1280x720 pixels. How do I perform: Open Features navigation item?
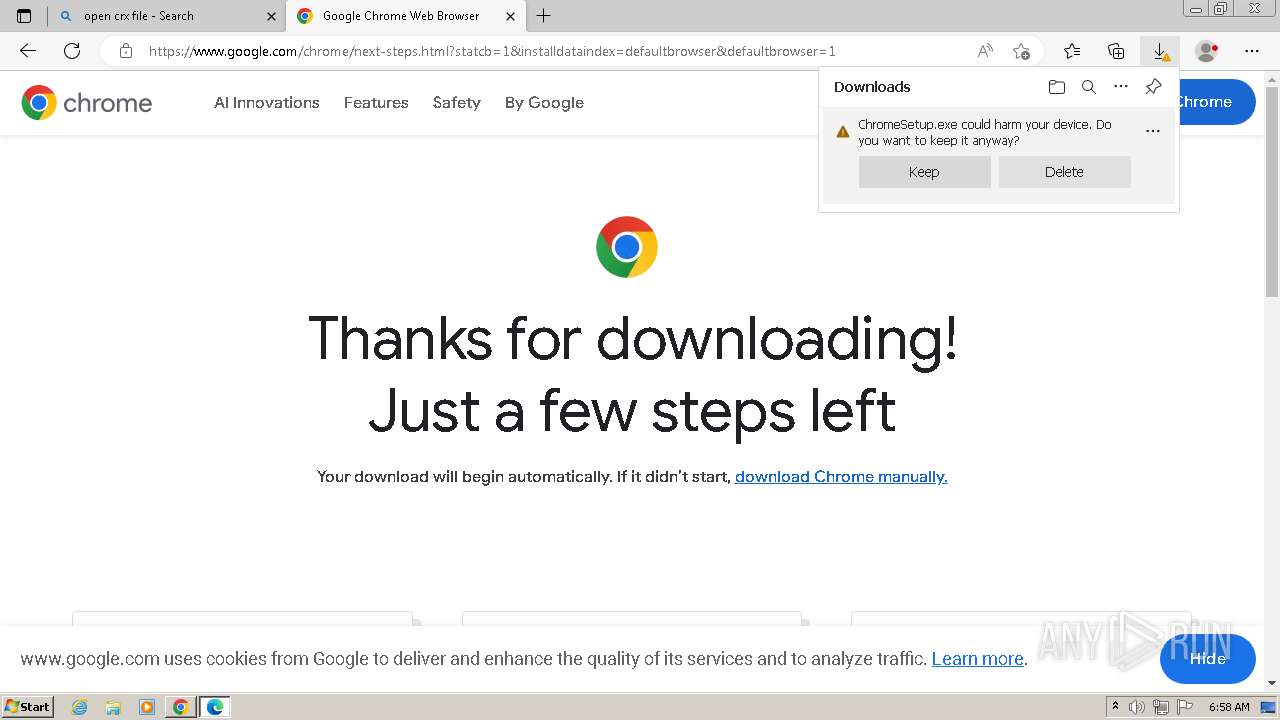point(376,102)
